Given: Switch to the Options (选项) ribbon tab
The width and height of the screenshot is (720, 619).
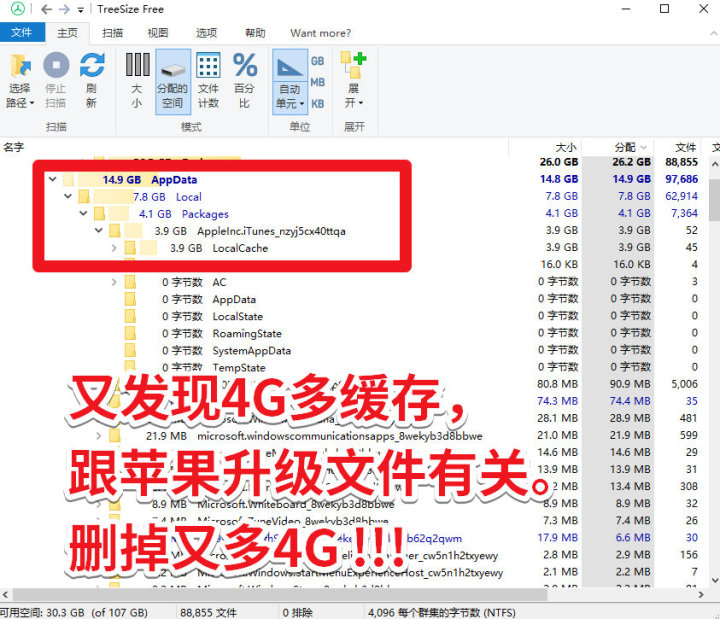Looking at the screenshot, I should [x=206, y=33].
